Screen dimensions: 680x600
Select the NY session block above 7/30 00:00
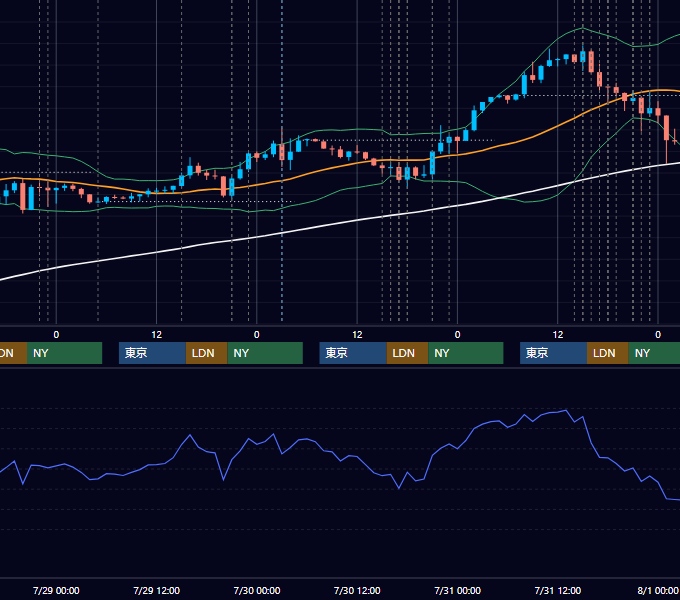[x=265, y=353]
